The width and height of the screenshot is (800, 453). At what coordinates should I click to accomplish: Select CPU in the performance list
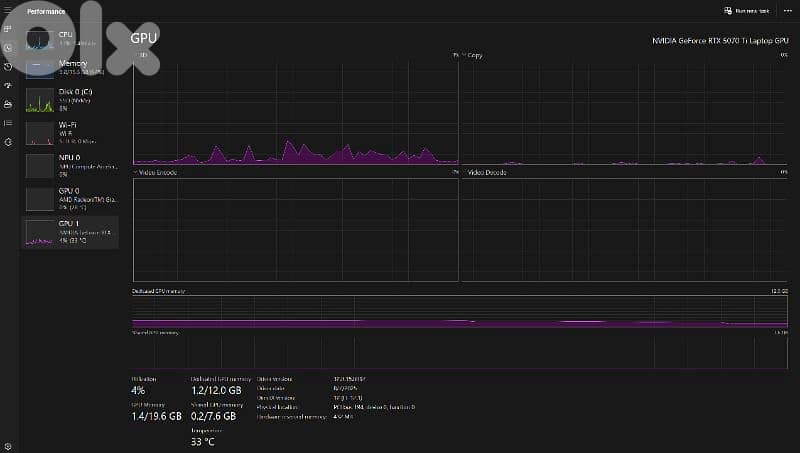[70, 39]
